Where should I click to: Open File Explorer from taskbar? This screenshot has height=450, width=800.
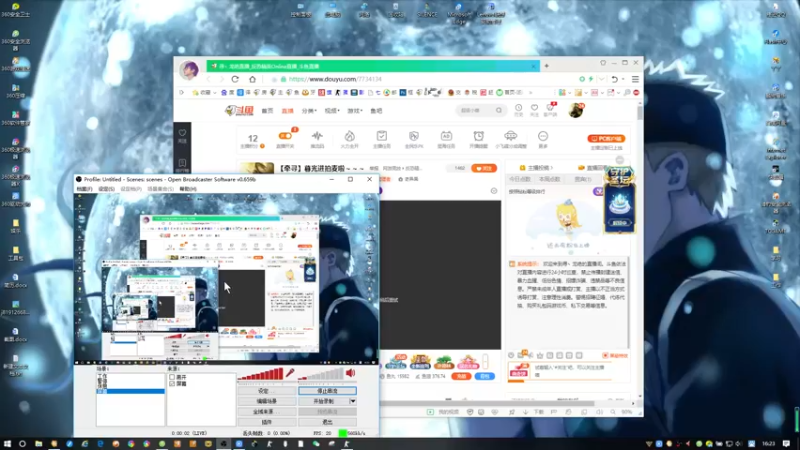(38, 444)
